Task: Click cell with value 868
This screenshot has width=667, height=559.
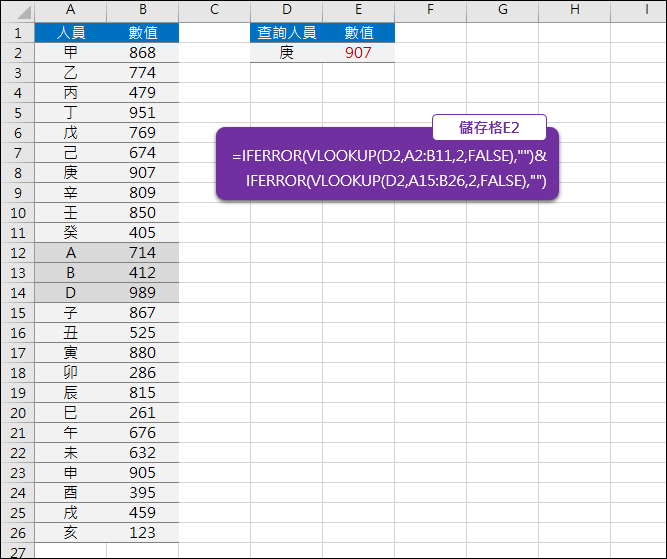Action: [x=143, y=53]
